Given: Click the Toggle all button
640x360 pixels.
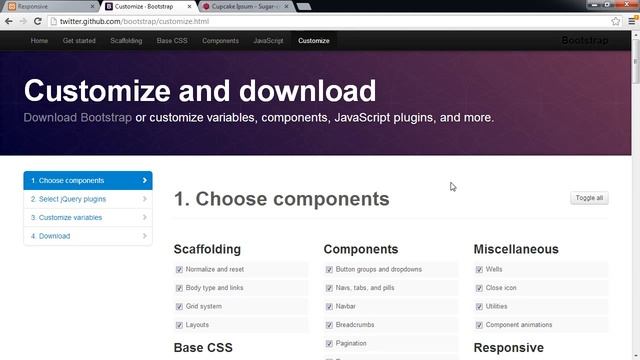Looking at the screenshot, I should tap(589, 198).
